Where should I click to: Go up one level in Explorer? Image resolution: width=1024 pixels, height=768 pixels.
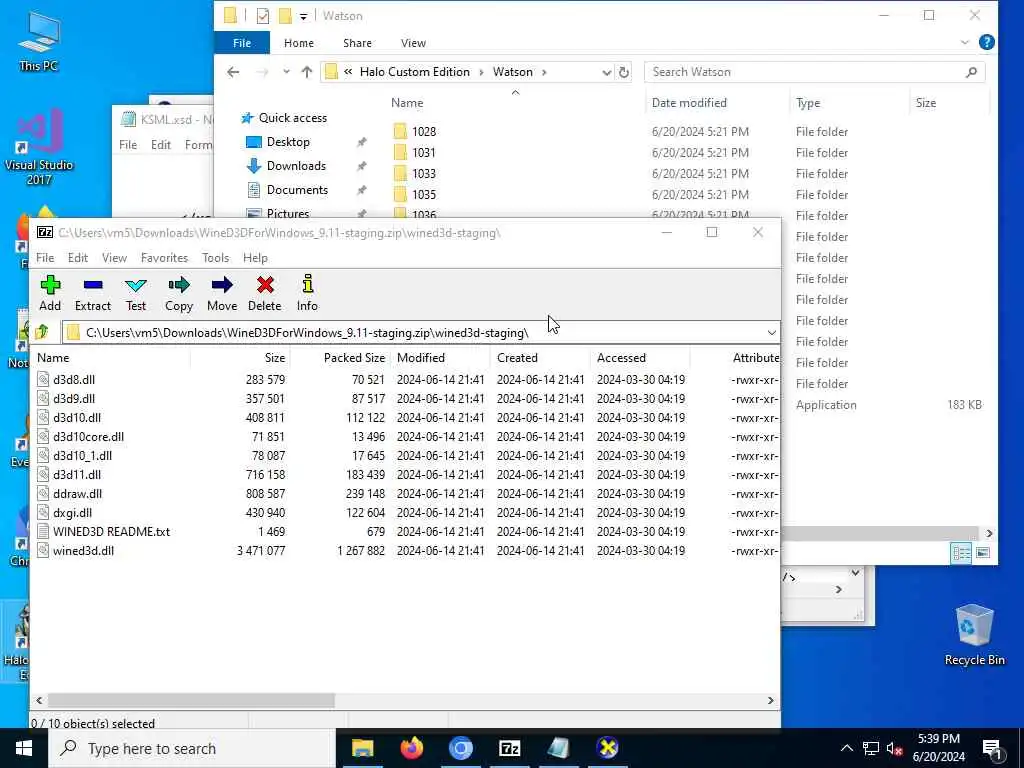[x=306, y=72]
